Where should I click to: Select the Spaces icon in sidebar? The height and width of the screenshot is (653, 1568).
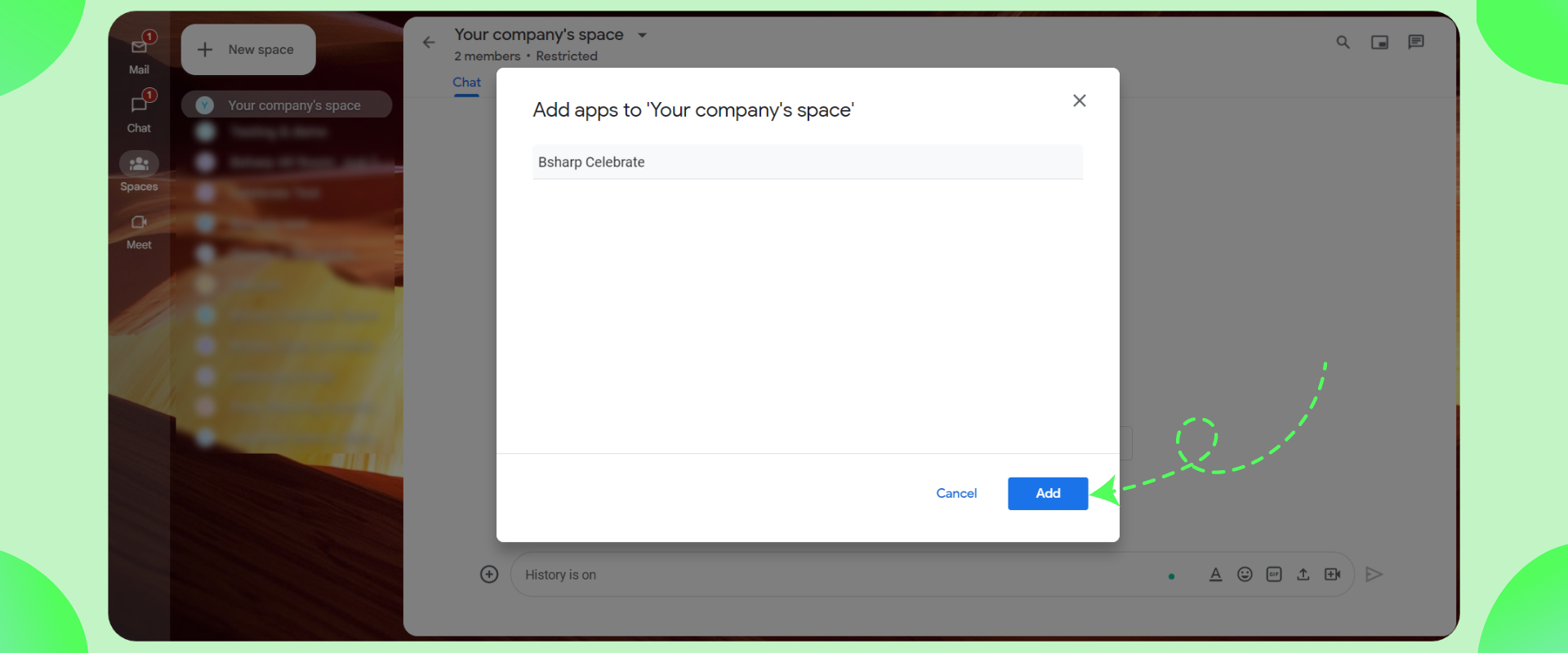(x=139, y=165)
